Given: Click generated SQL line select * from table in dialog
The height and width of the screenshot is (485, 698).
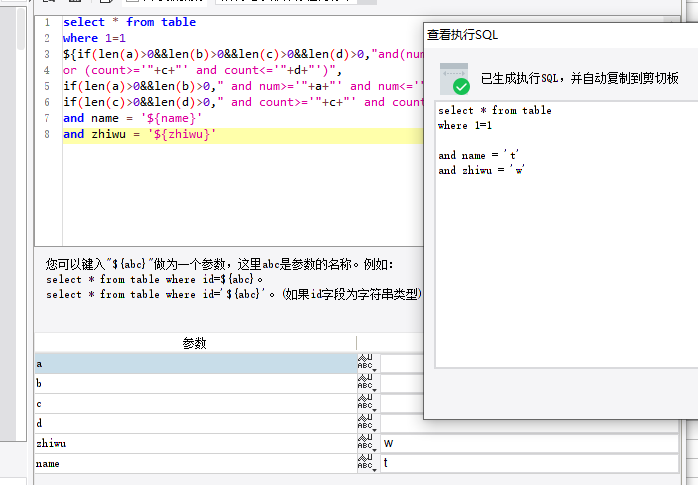Looking at the screenshot, I should pyautogui.click(x=495, y=110).
